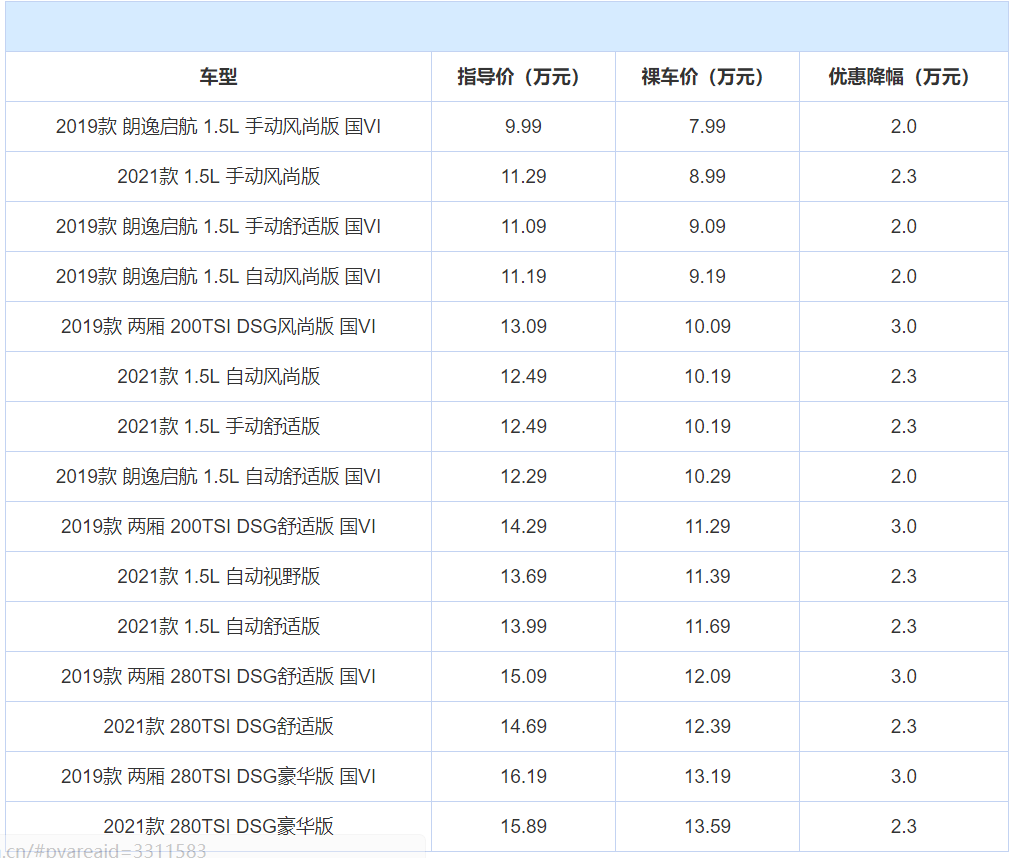Click discount 3.0 in 280TSI DSG豪华版 国VI row

pos(904,777)
